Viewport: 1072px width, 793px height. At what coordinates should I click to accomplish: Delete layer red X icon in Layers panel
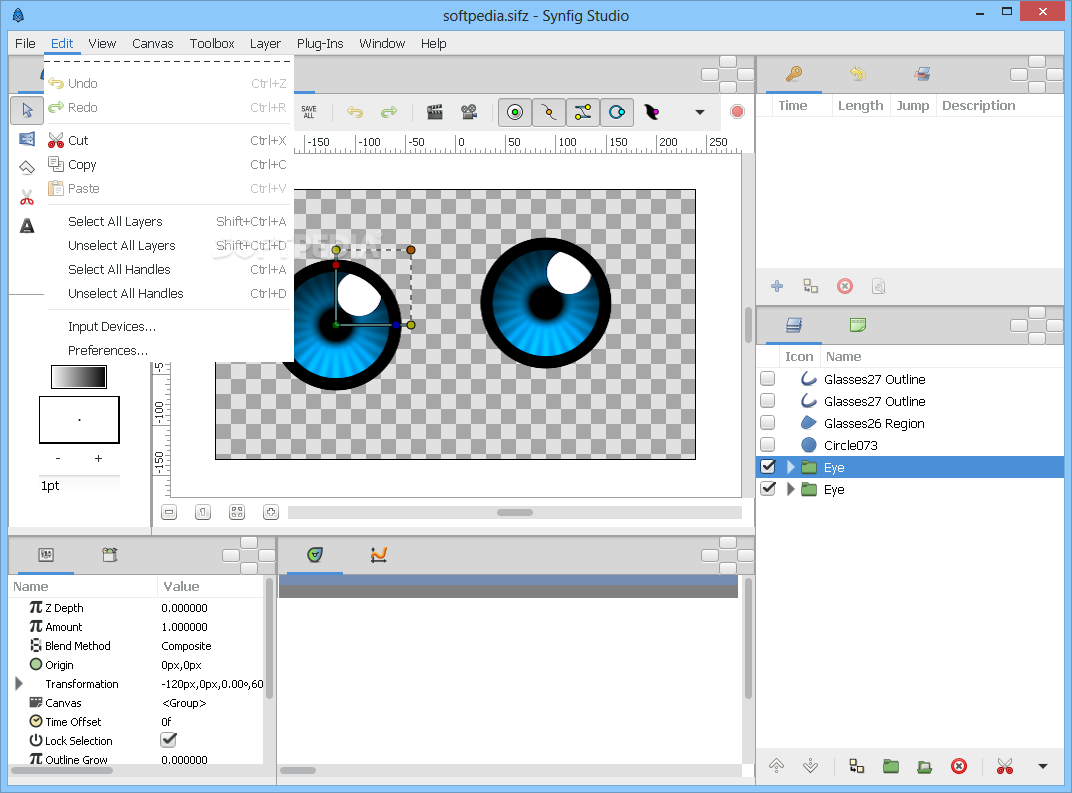coord(959,766)
